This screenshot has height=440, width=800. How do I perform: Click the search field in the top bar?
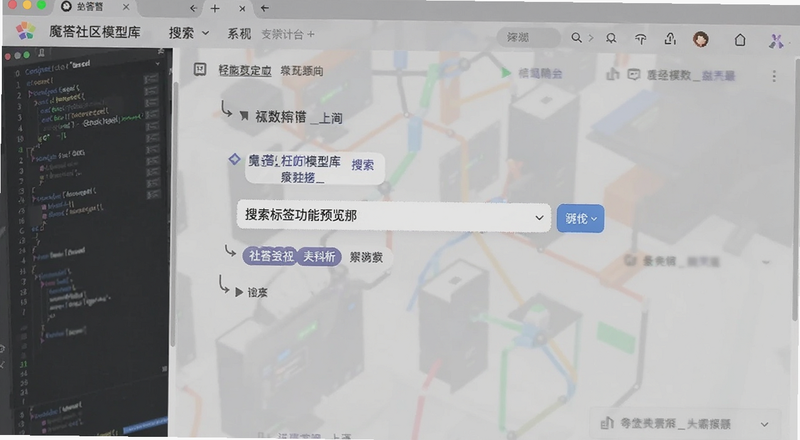[529, 37]
